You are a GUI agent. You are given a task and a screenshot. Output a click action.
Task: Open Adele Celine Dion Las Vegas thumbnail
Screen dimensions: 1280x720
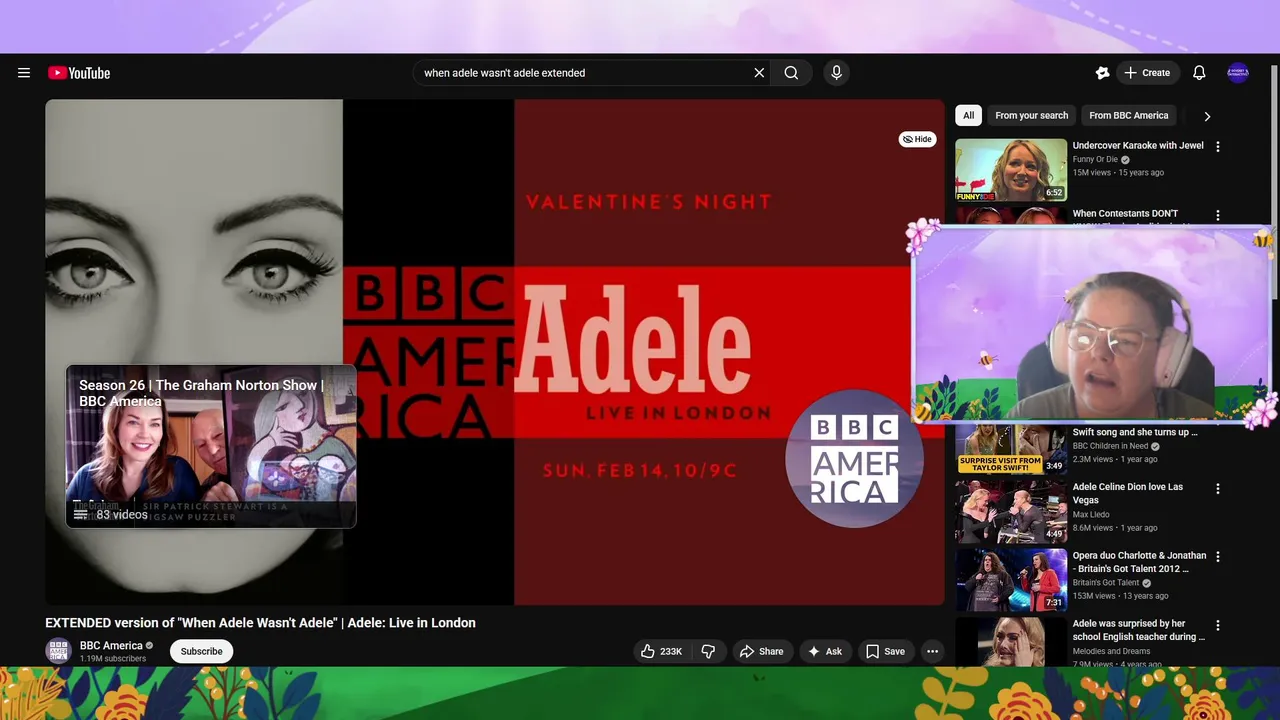tap(1011, 511)
